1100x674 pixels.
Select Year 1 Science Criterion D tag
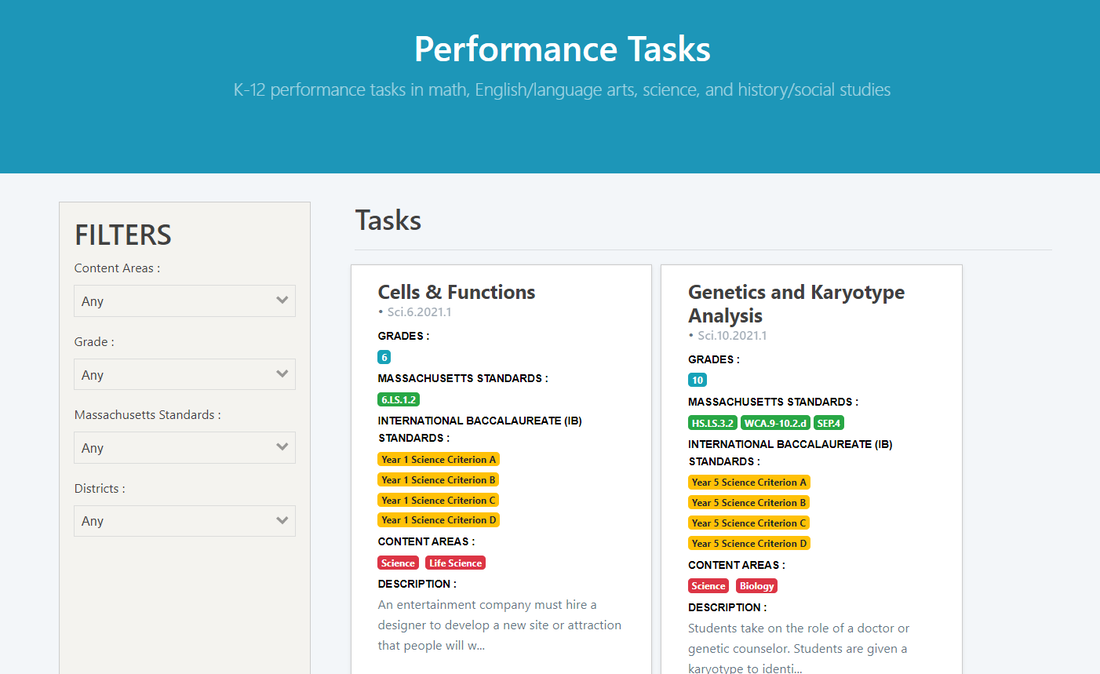[x=438, y=520]
